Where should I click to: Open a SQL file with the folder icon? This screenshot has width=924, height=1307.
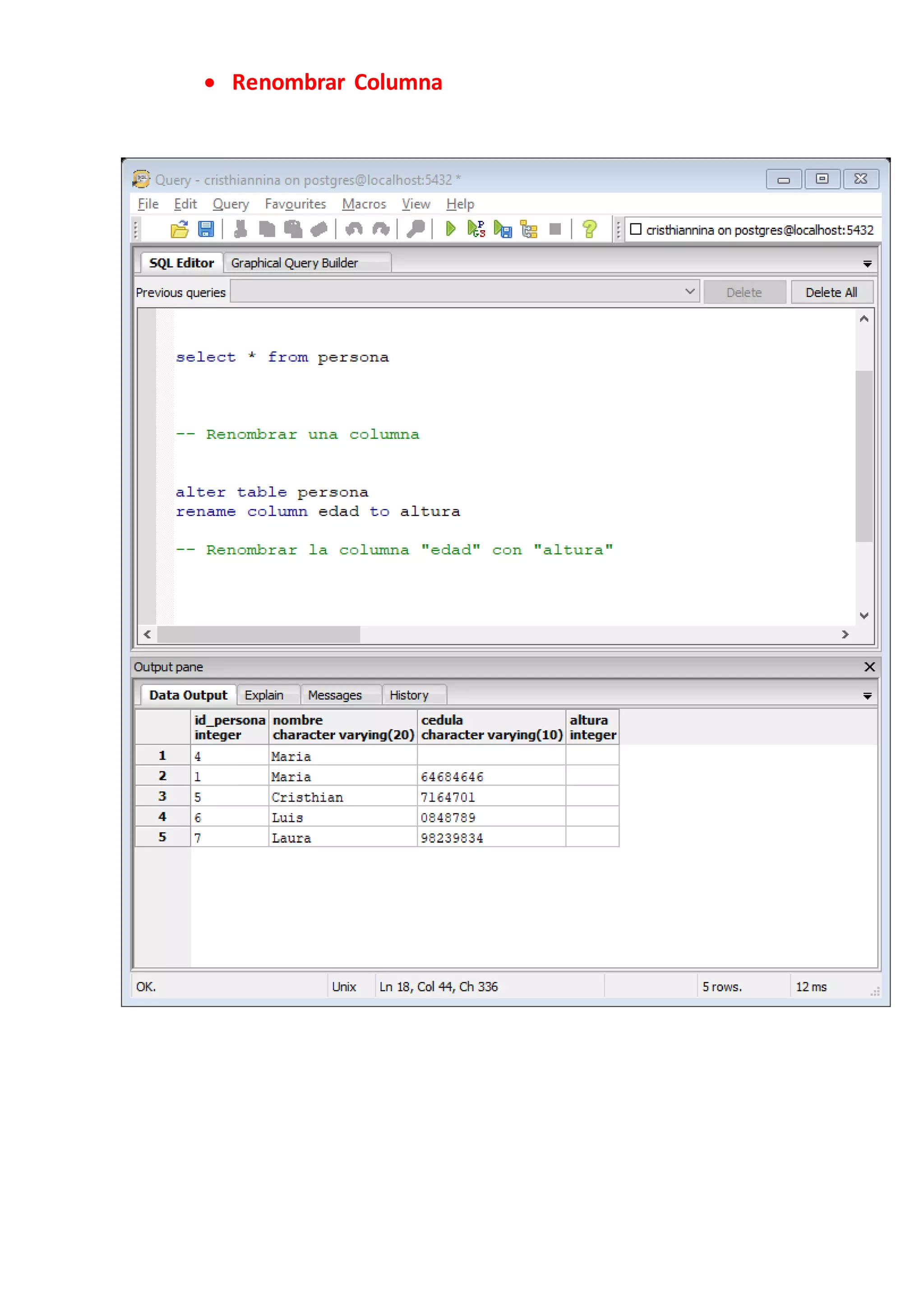coord(179,229)
